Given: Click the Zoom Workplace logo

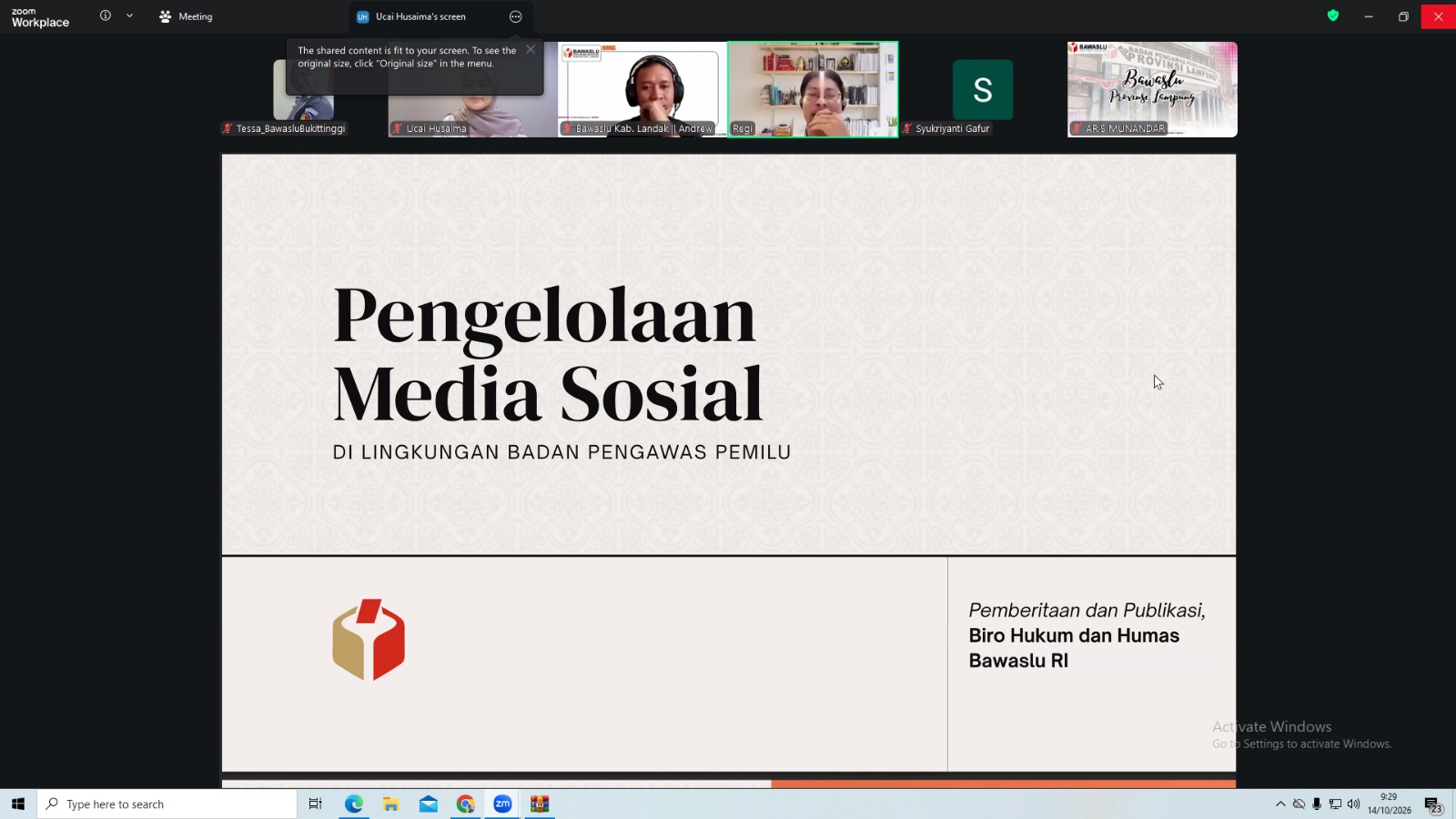Looking at the screenshot, I should tap(40, 17).
